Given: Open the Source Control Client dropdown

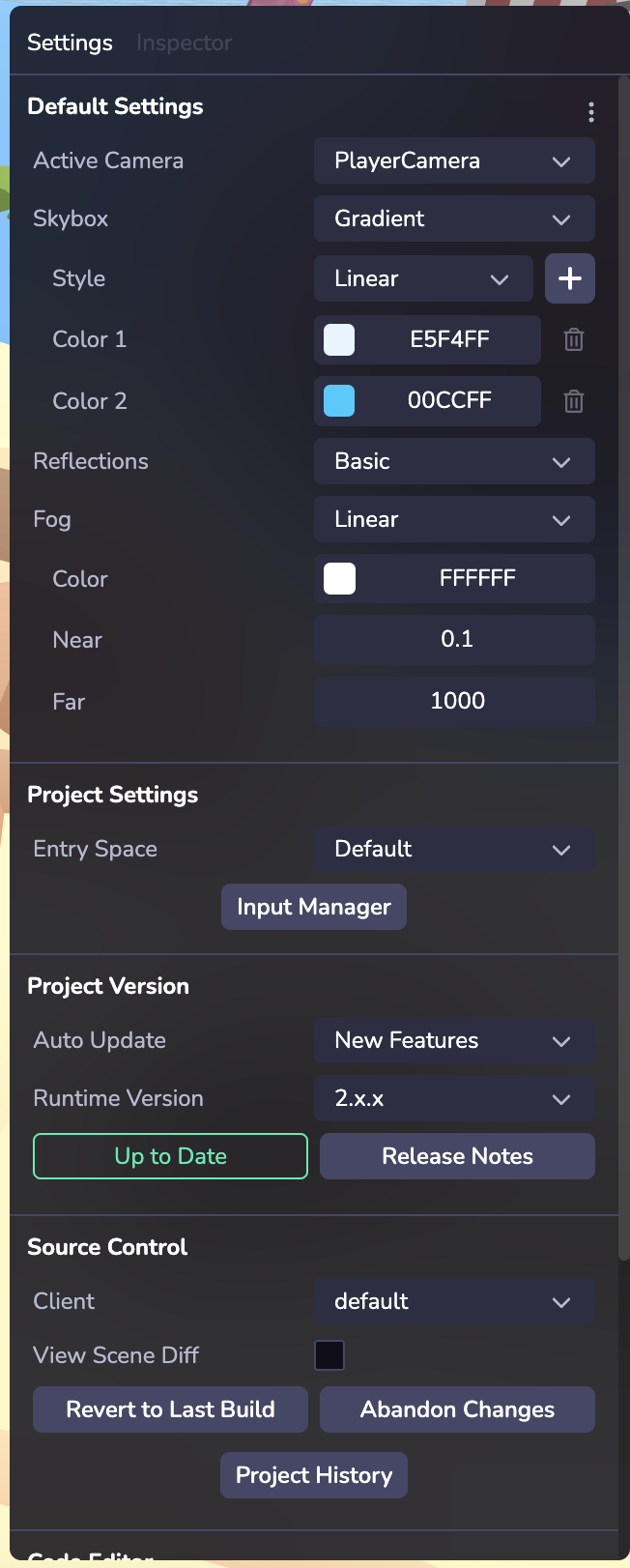Looking at the screenshot, I should (x=454, y=1301).
